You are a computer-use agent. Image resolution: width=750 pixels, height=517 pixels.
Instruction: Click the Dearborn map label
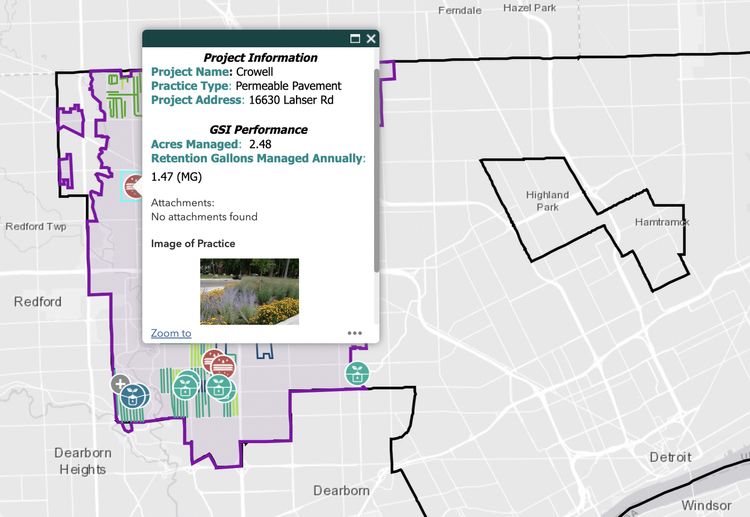(x=341, y=491)
